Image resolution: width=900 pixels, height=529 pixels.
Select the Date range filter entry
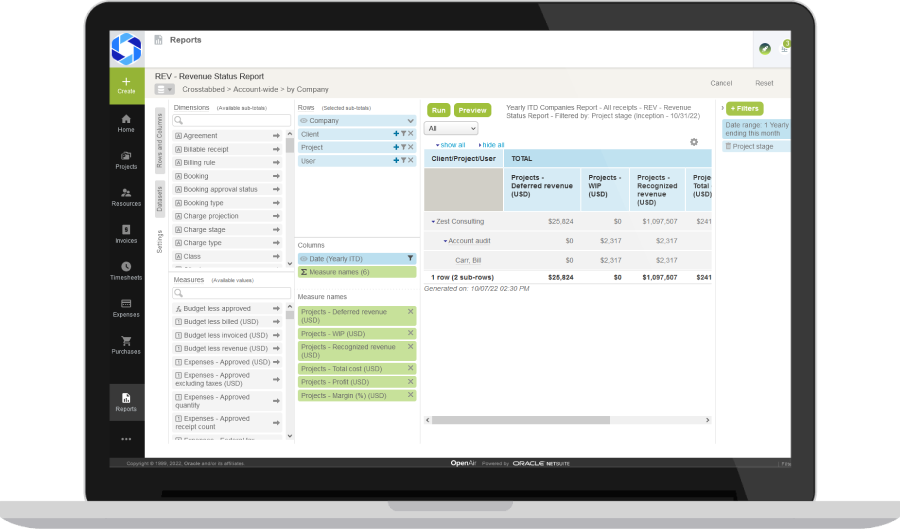point(756,129)
